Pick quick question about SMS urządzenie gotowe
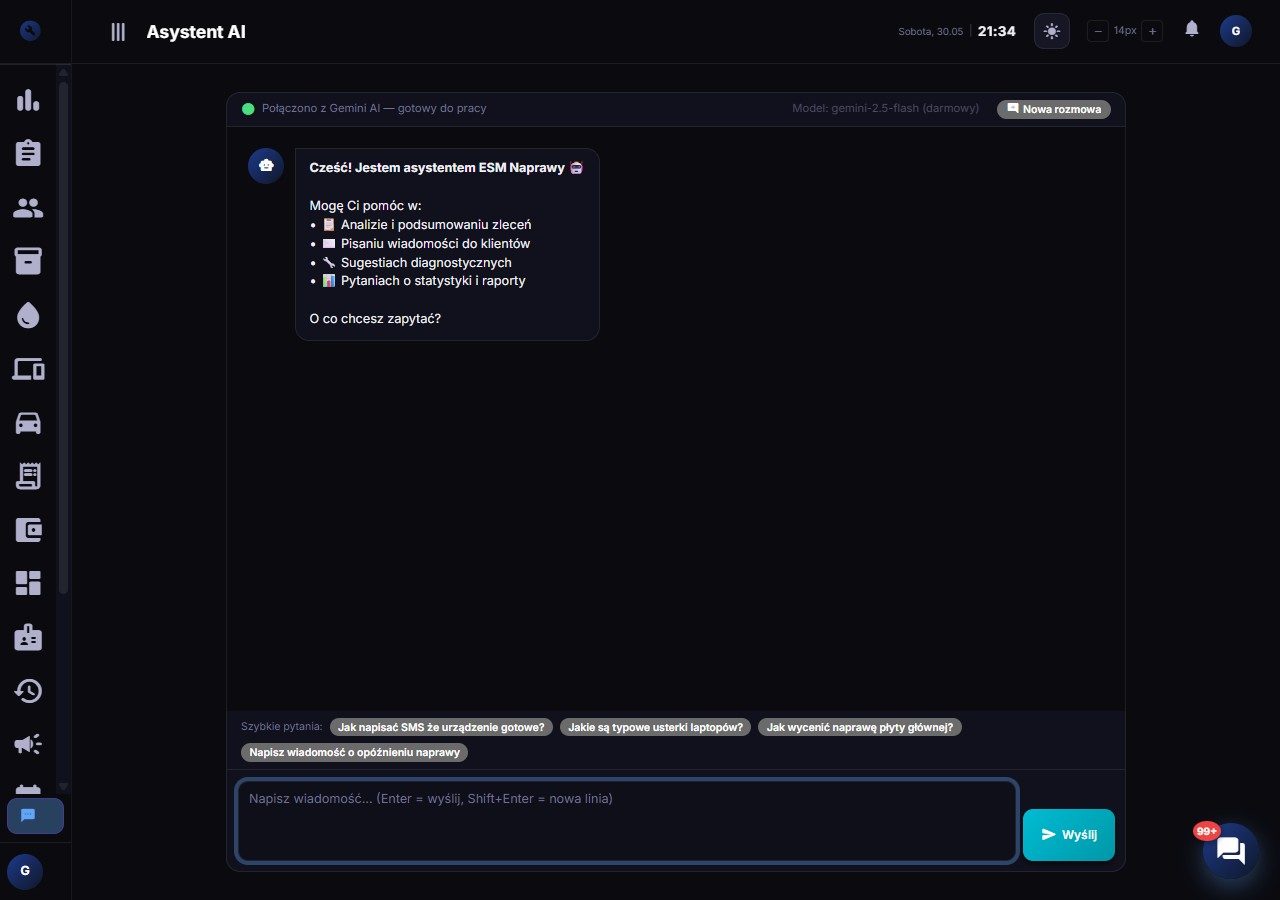 [x=441, y=727]
